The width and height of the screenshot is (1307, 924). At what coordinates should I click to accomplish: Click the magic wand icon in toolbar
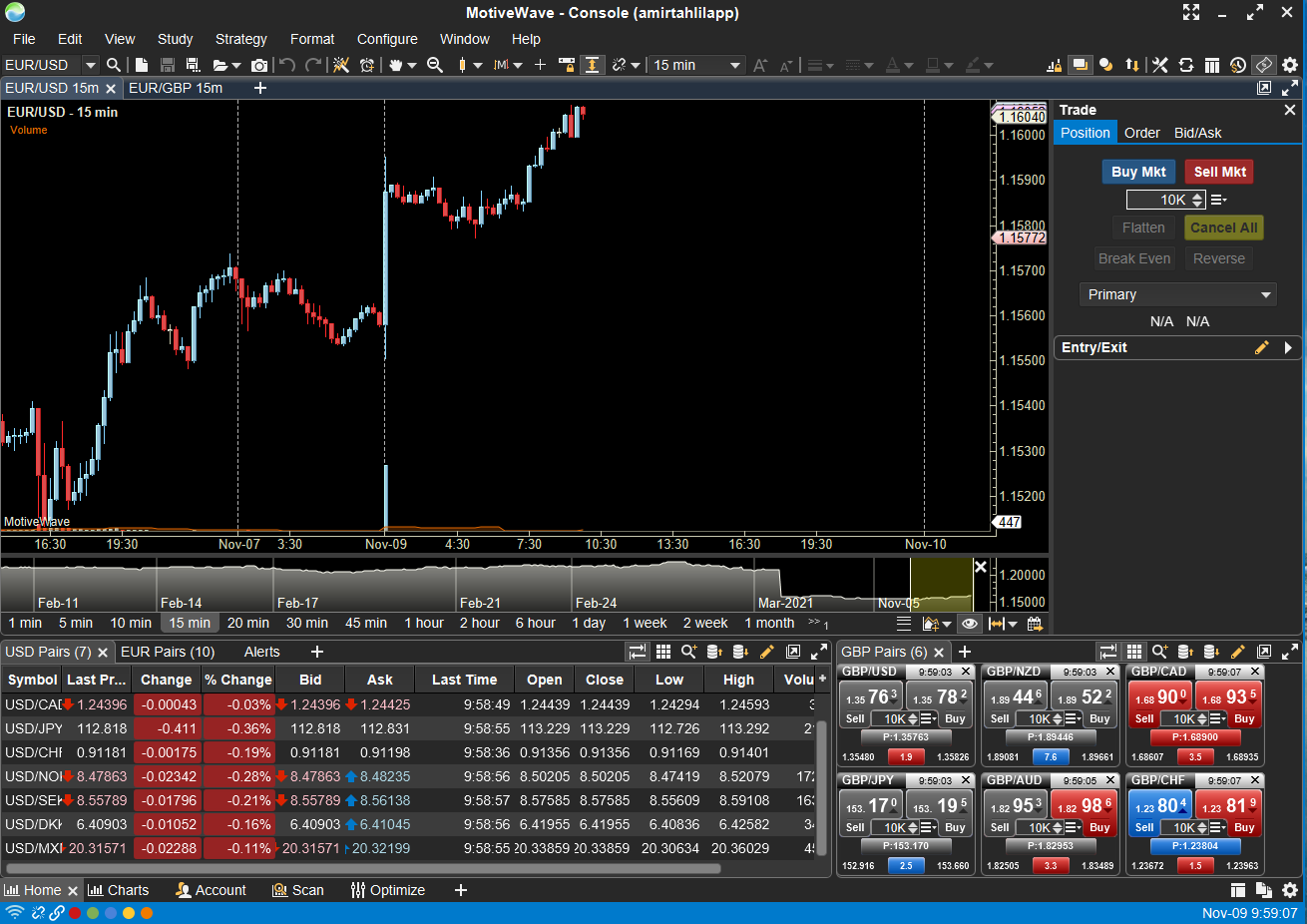click(341, 65)
